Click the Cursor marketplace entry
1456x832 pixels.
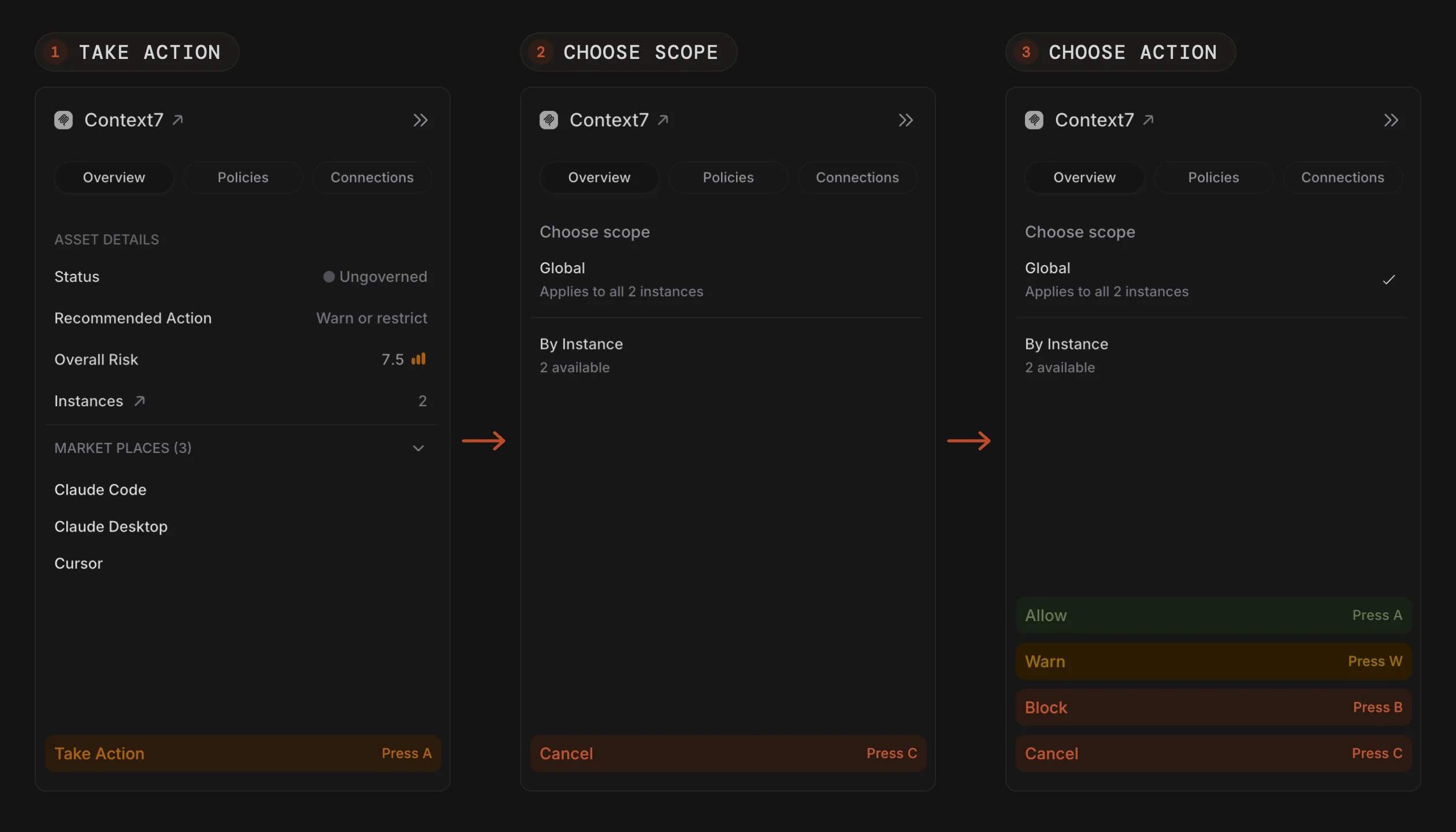pos(79,563)
